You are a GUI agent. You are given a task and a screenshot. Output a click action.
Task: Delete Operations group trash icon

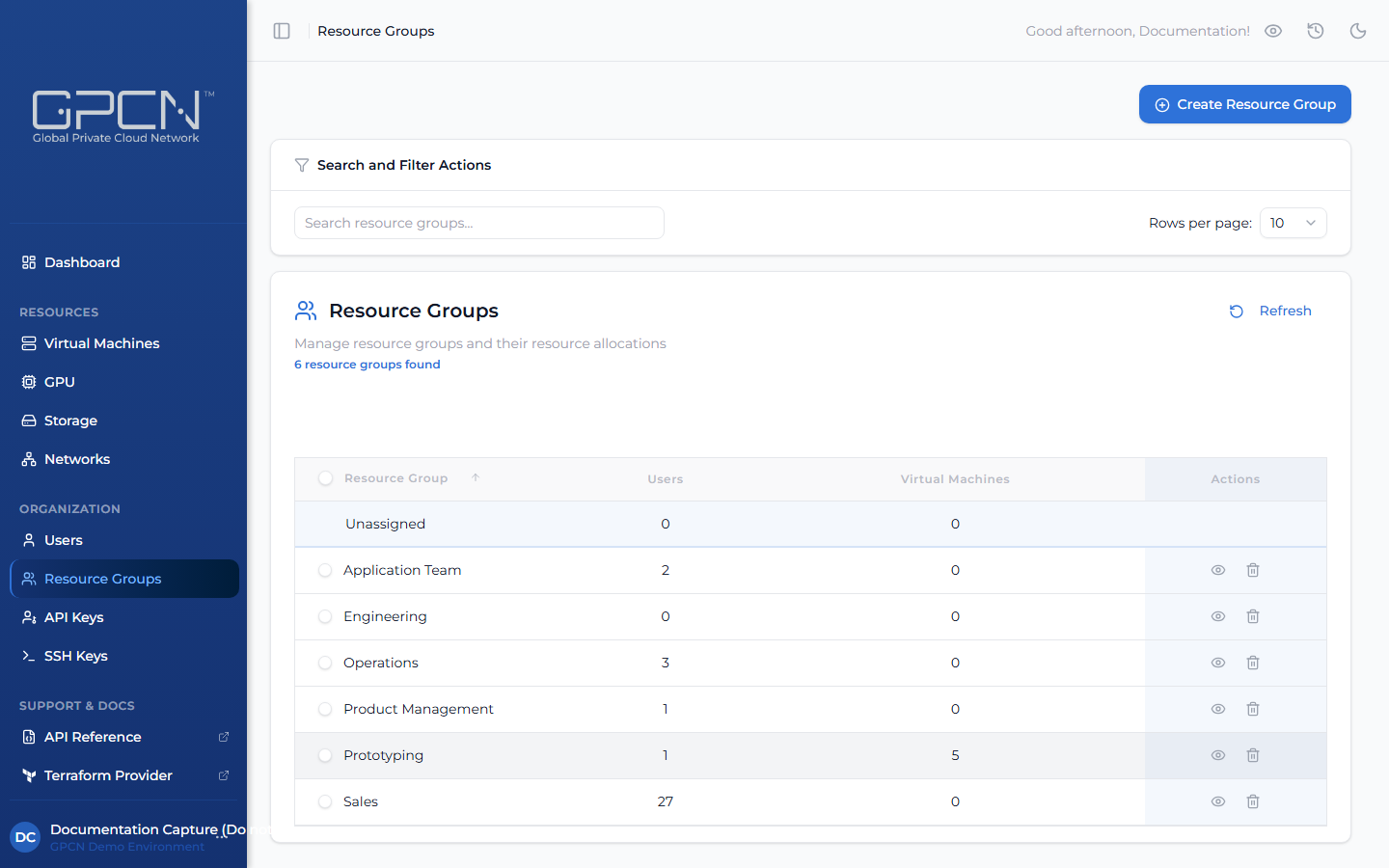(1253, 663)
